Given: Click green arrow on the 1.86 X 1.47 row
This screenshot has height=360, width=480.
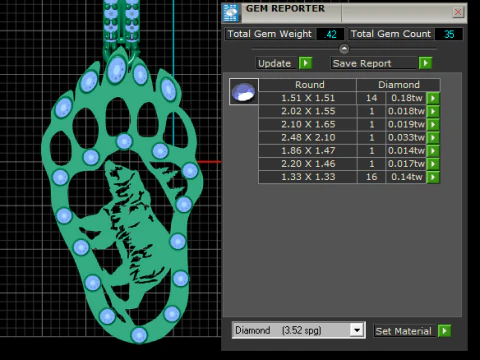Looking at the screenshot, I should pos(433,151).
